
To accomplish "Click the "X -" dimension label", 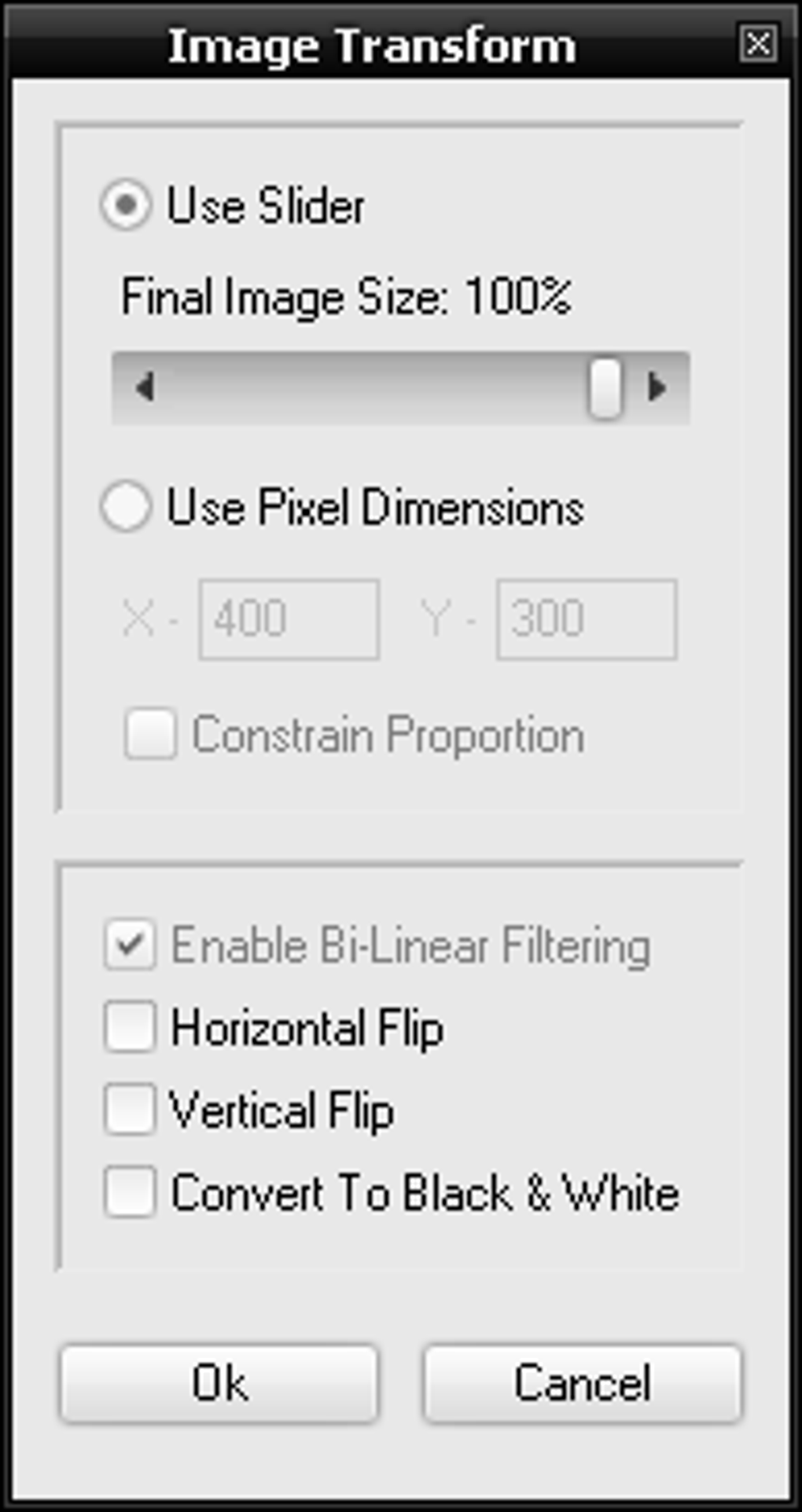I will [150, 619].
